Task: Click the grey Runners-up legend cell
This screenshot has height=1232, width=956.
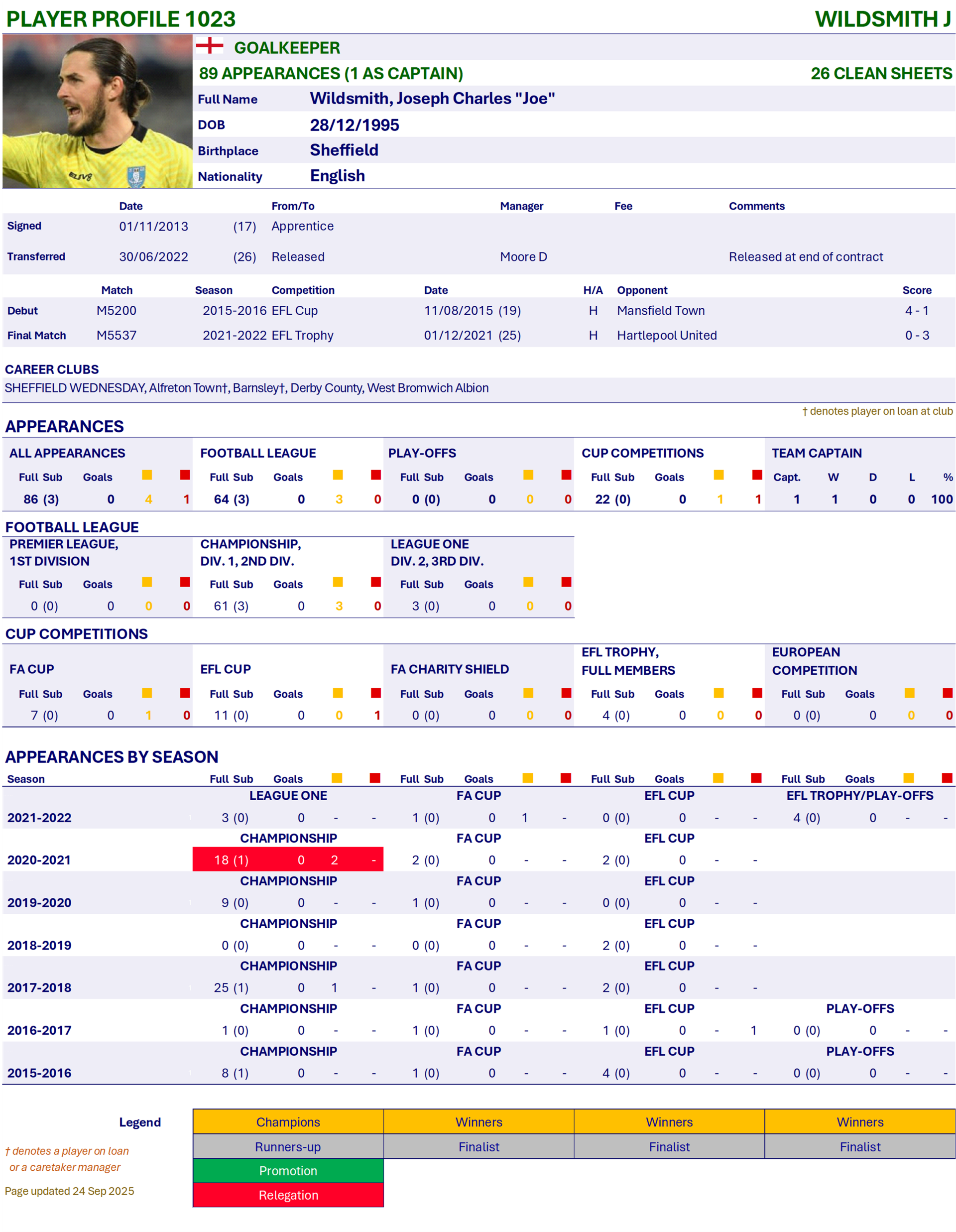Action: click(288, 1146)
